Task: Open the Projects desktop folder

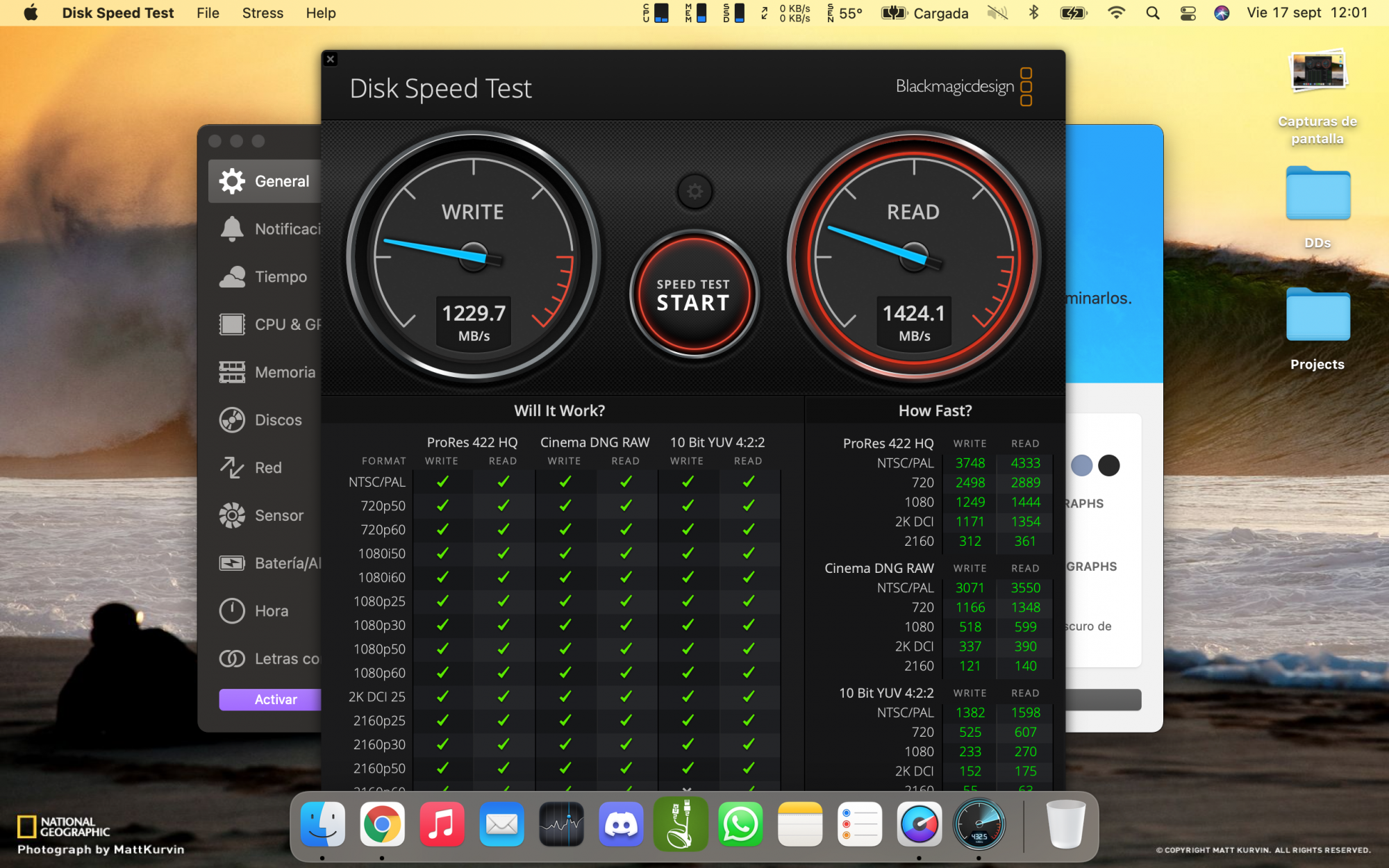Action: (1317, 316)
